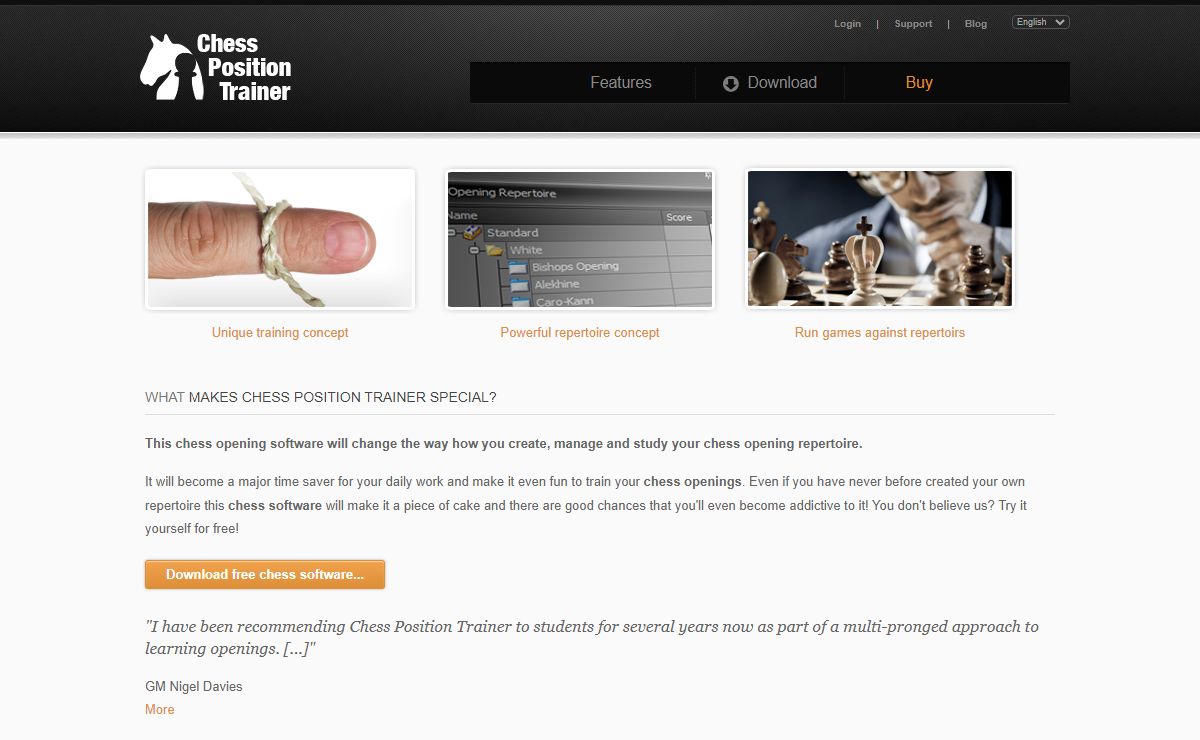This screenshot has width=1200, height=740.
Task: Open the Download menu item
Action: coord(782,83)
